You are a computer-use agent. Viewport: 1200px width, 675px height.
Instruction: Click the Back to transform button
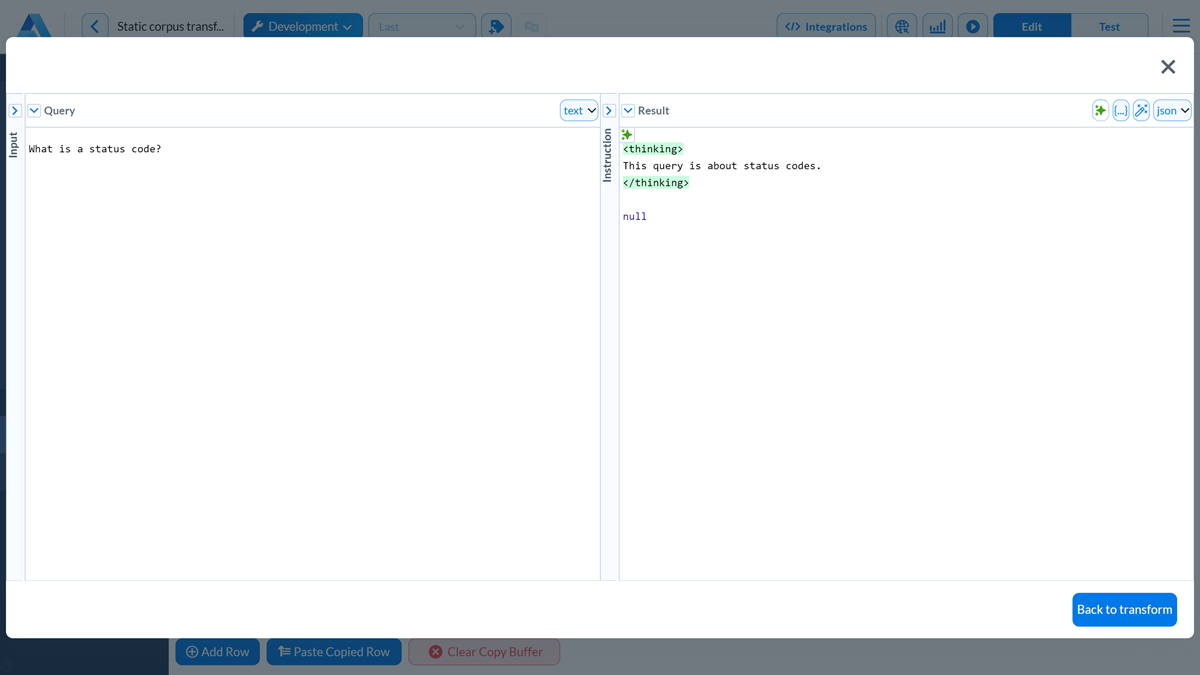point(1124,609)
